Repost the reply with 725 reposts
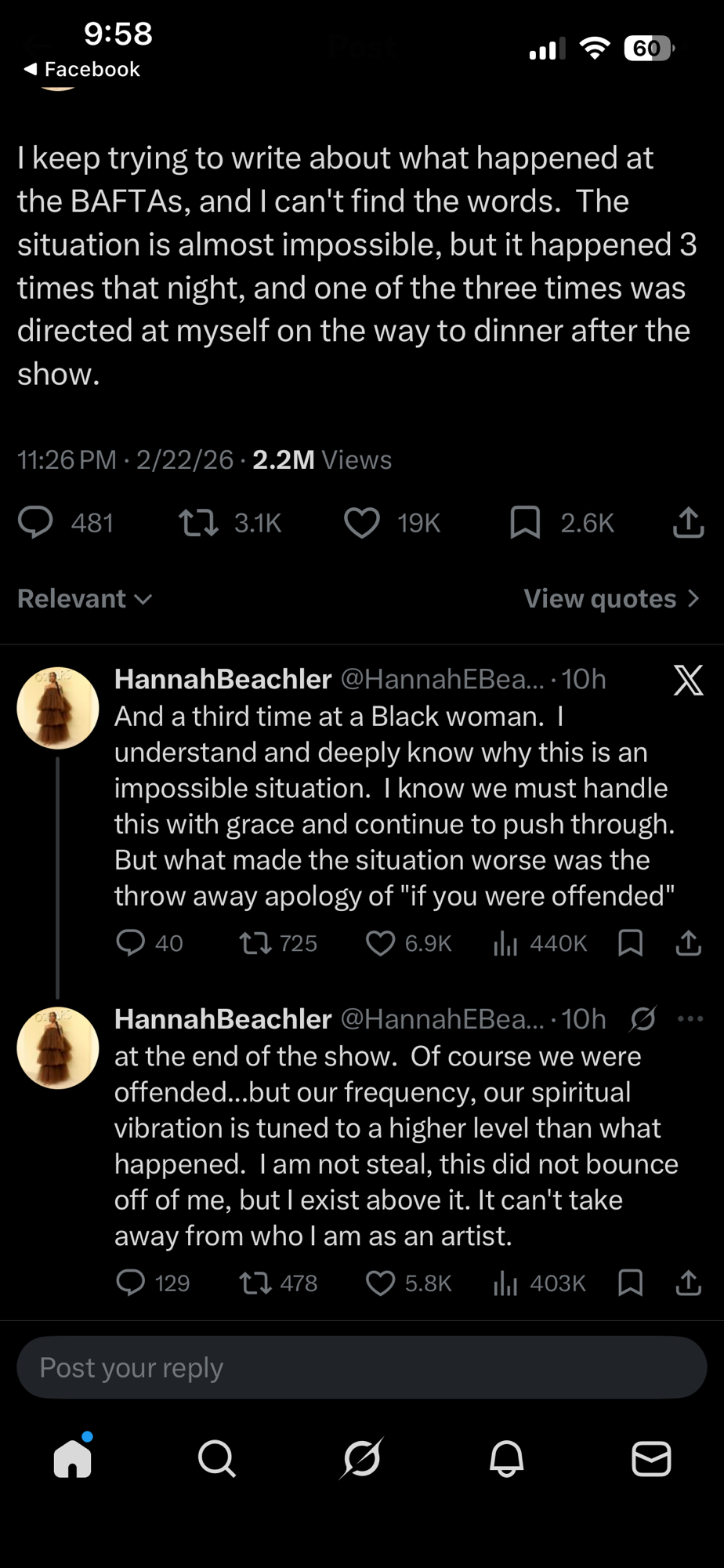The image size is (724, 1568). click(255, 943)
